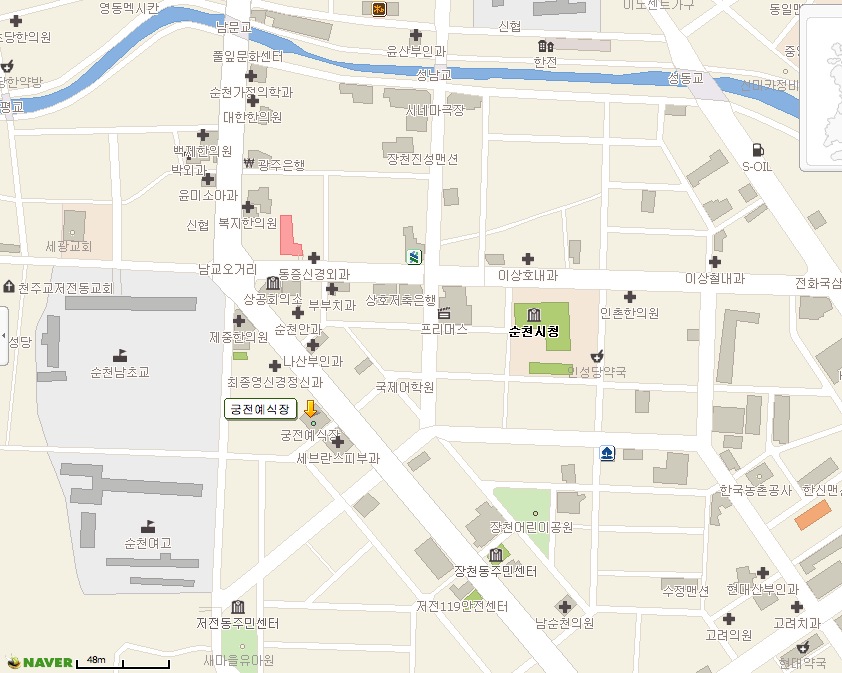Click the orange highlighted building near 한신맨션
Viewport: 842px width, 673px height.
(x=813, y=515)
